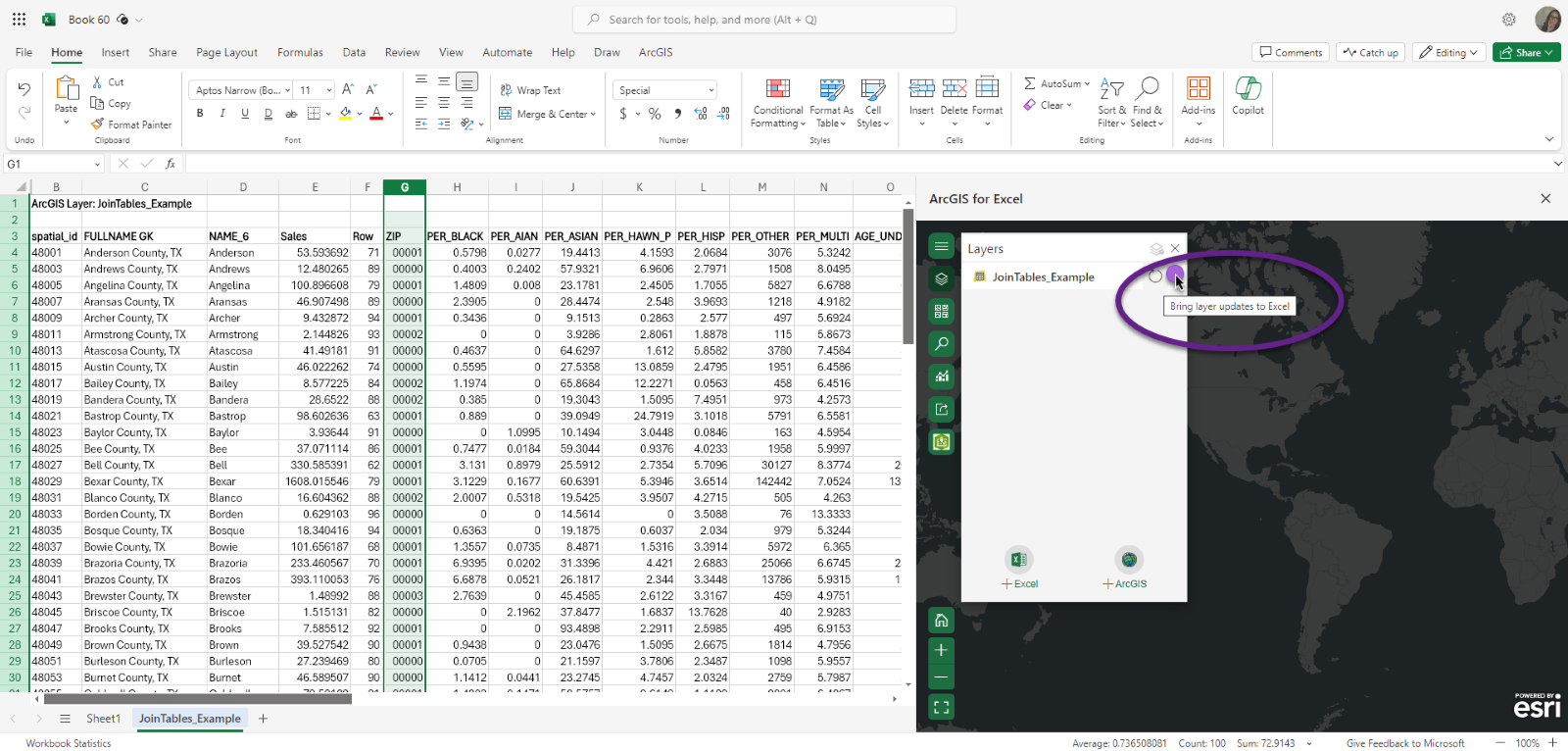
Task: Open the ArcGIS basemap gallery grid icon
Action: 942,312
